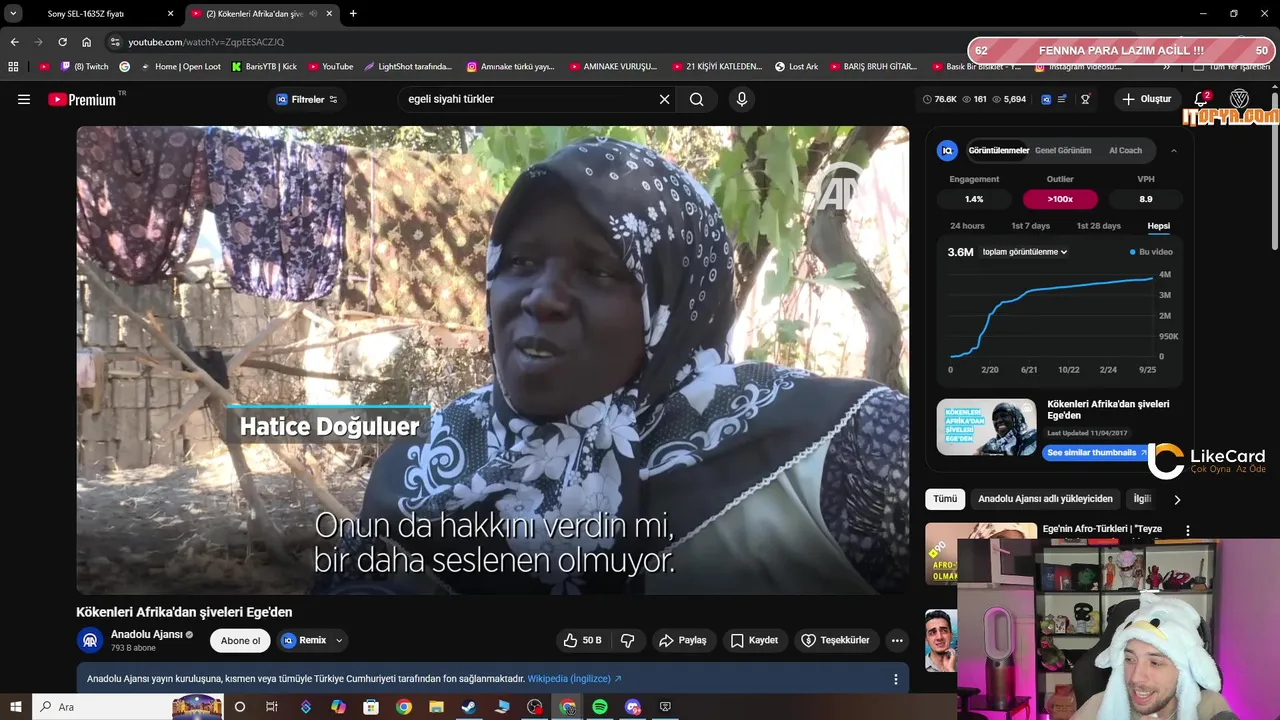Click the search magnifier button
This screenshot has height=720, width=1280.
coord(697,99)
